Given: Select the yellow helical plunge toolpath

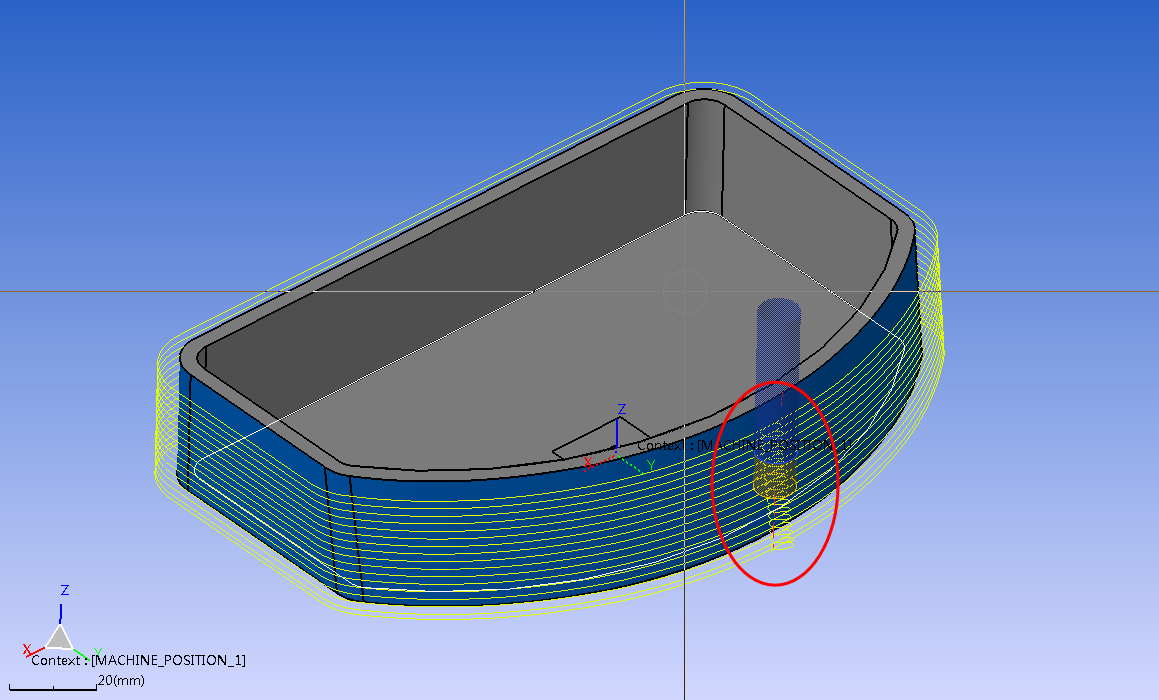Looking at the screenshot, I should [780, 530].
